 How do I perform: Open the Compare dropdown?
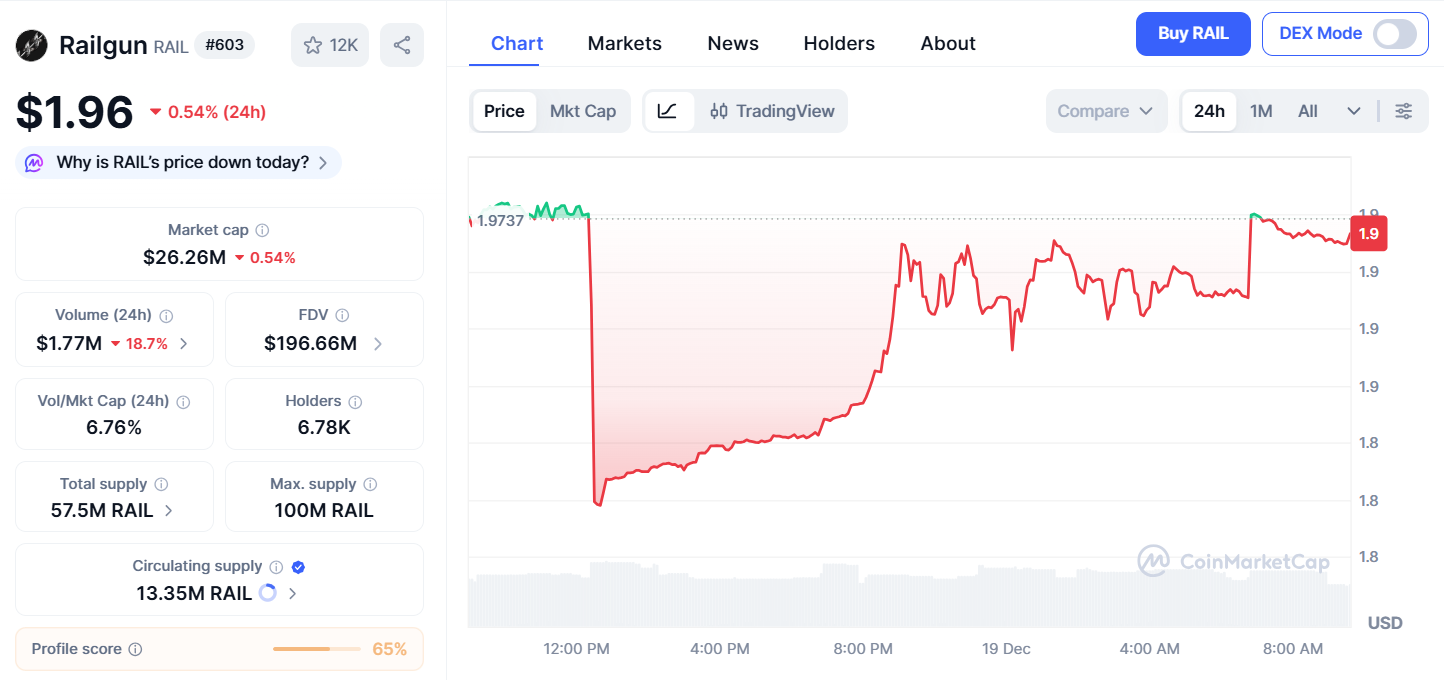(x=1106, y=111)
